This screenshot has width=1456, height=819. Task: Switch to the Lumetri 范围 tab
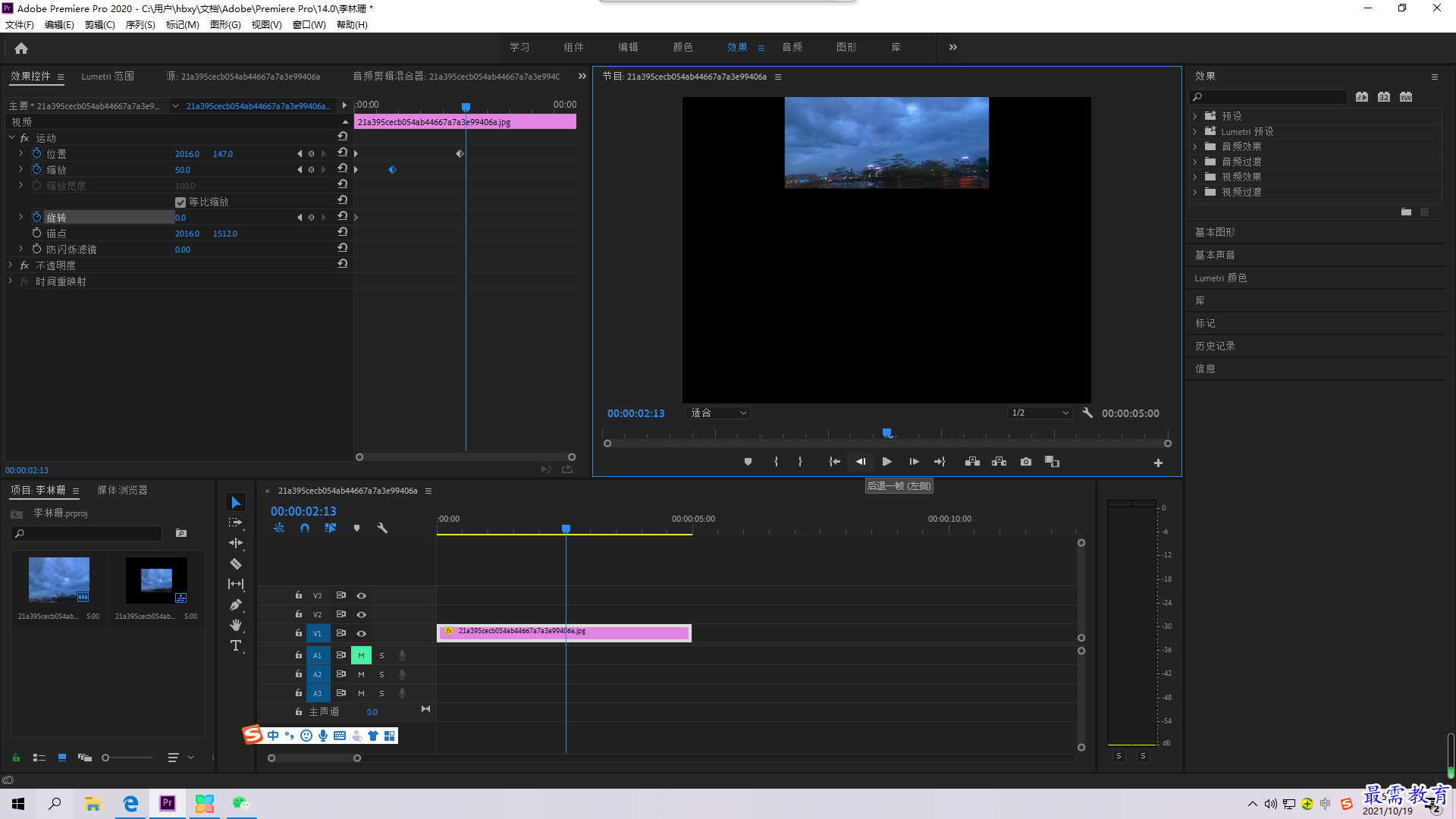[x=108, y=76]
